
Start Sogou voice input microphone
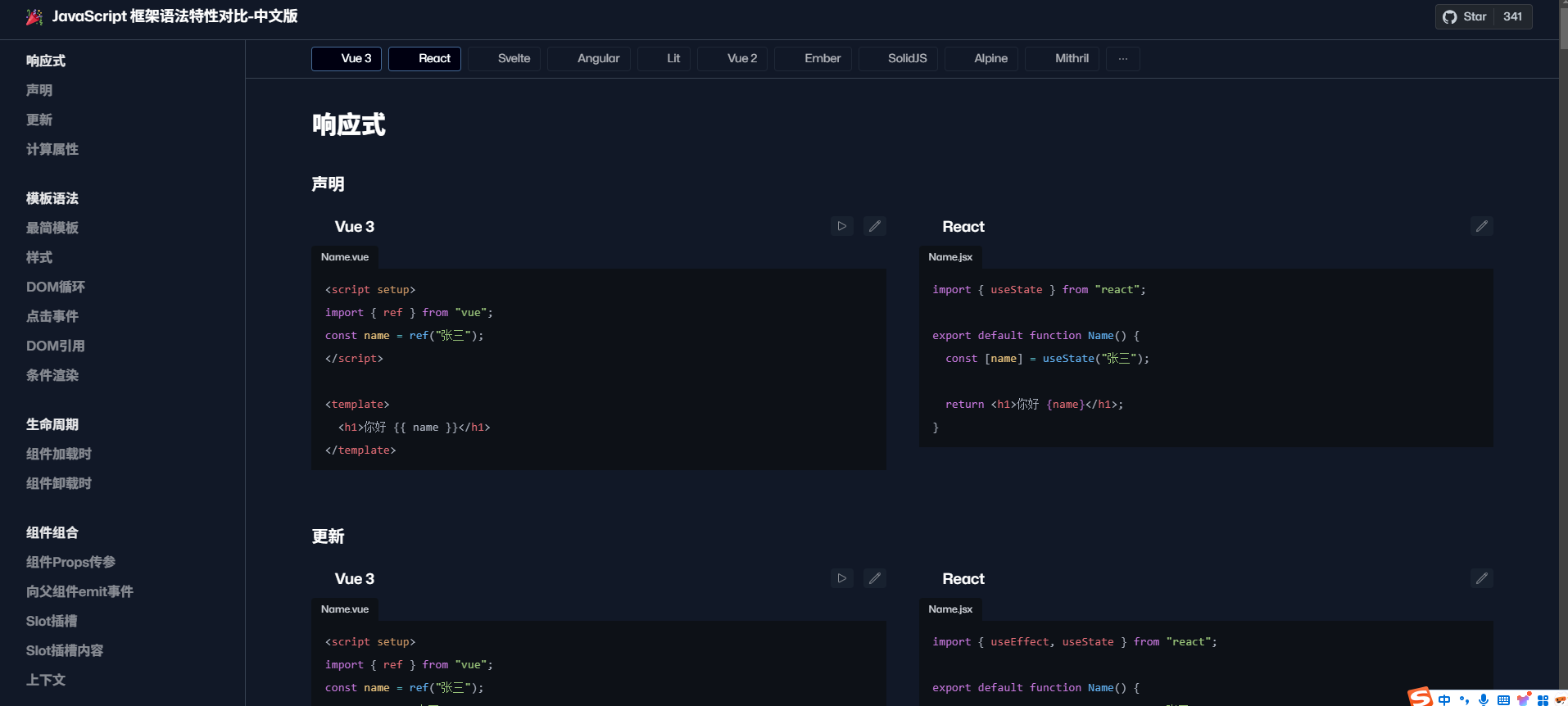pos(1484,699)
